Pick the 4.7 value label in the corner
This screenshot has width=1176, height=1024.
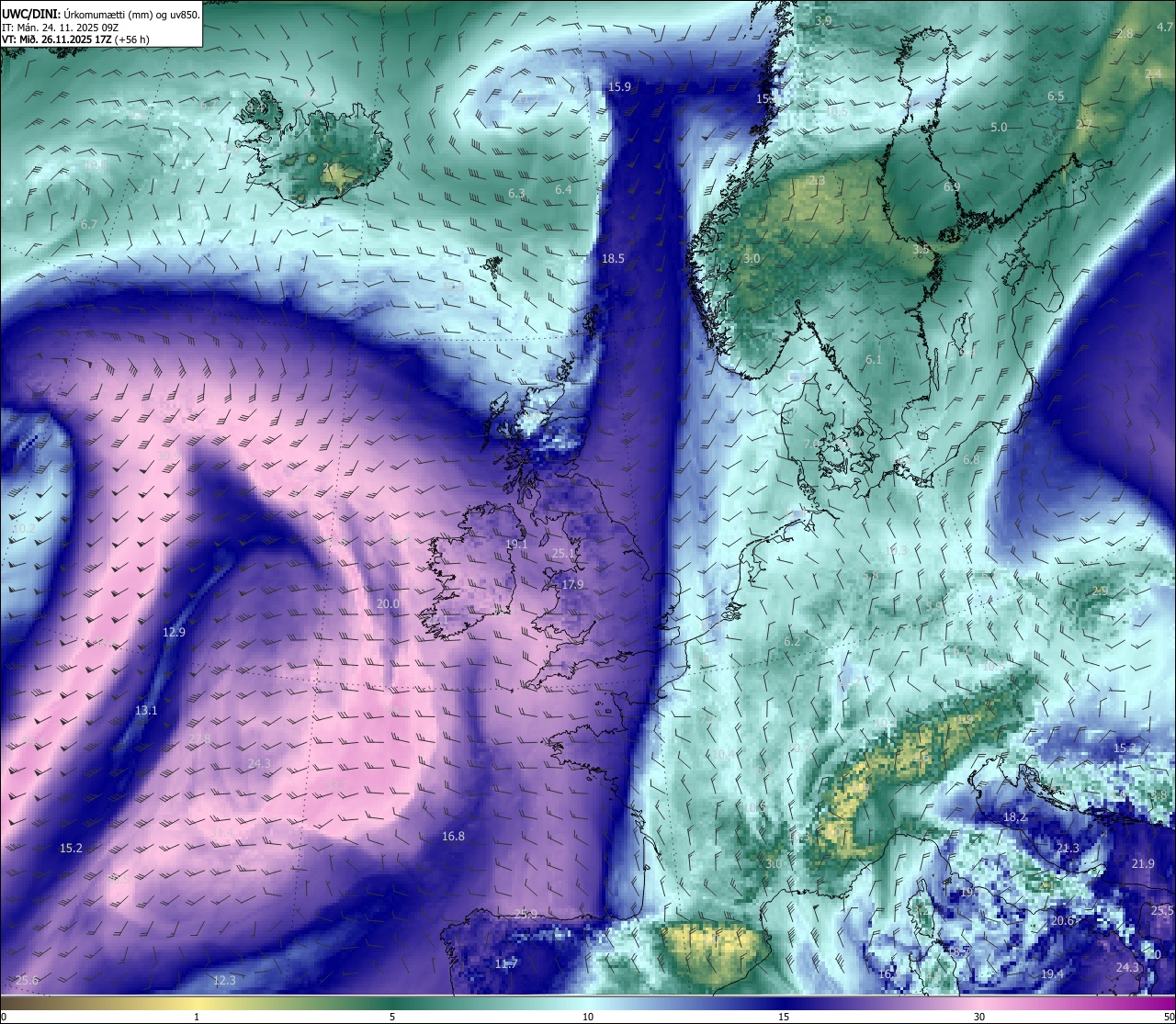(1164, 28)
